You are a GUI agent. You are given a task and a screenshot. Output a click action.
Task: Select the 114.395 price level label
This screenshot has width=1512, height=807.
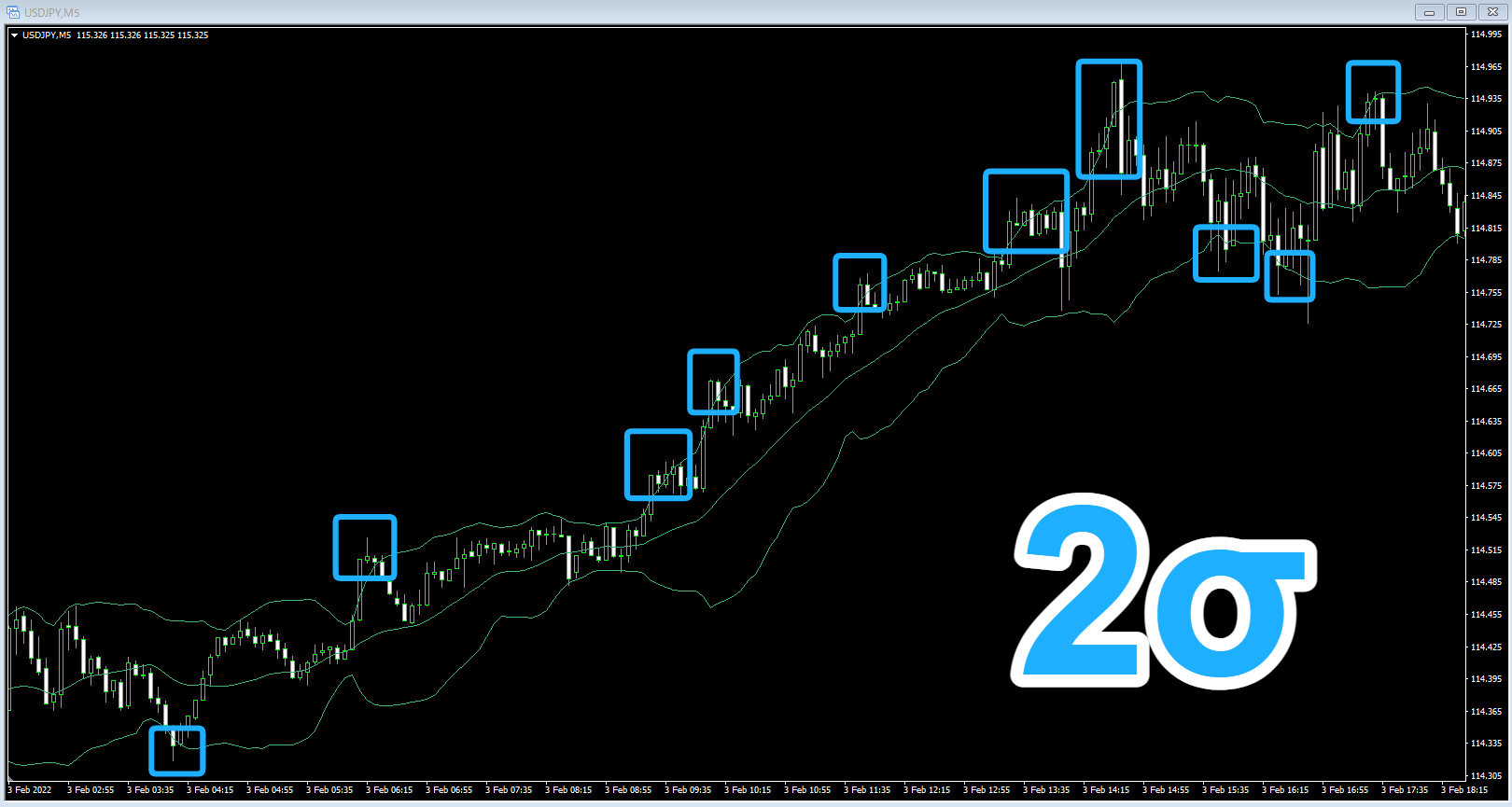click(1486, 679)
